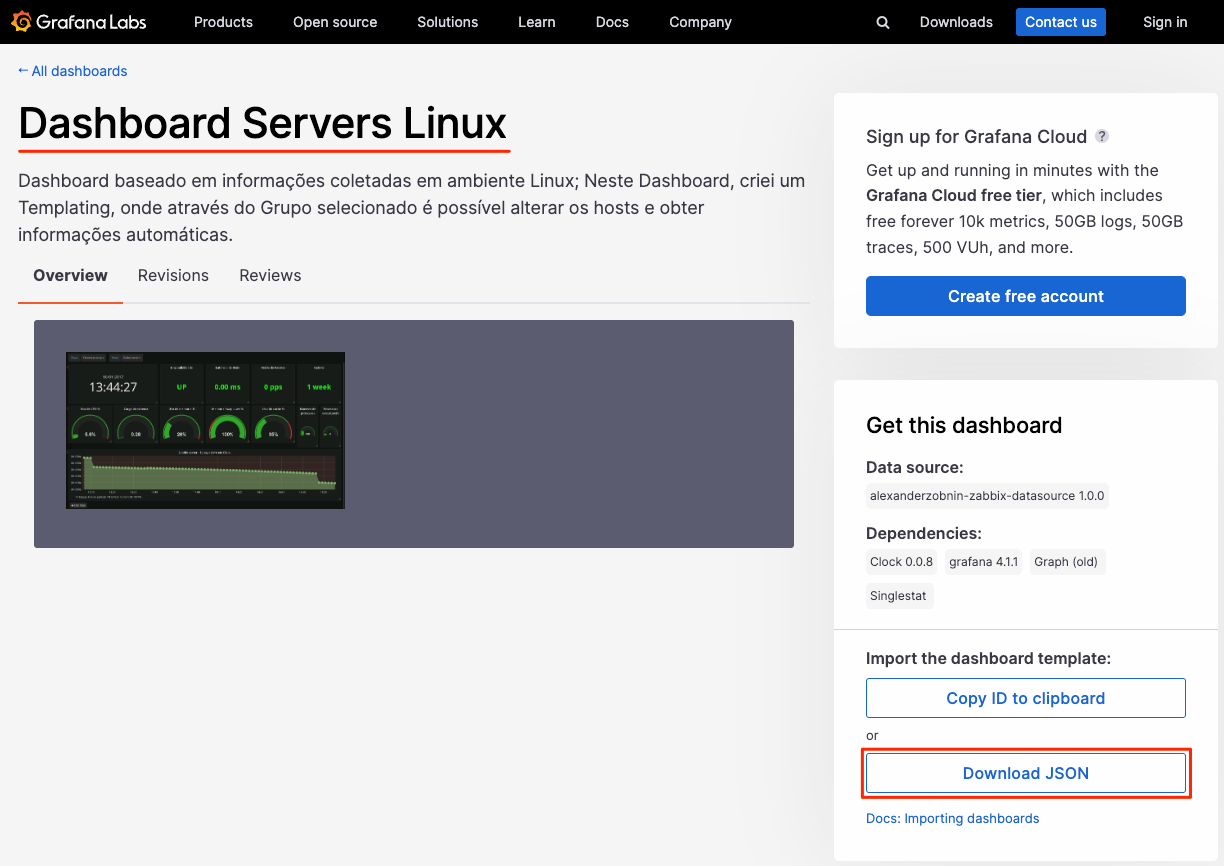Screen dimensions: 1224x866
Task: Open the search function
Action: (882, 21)
